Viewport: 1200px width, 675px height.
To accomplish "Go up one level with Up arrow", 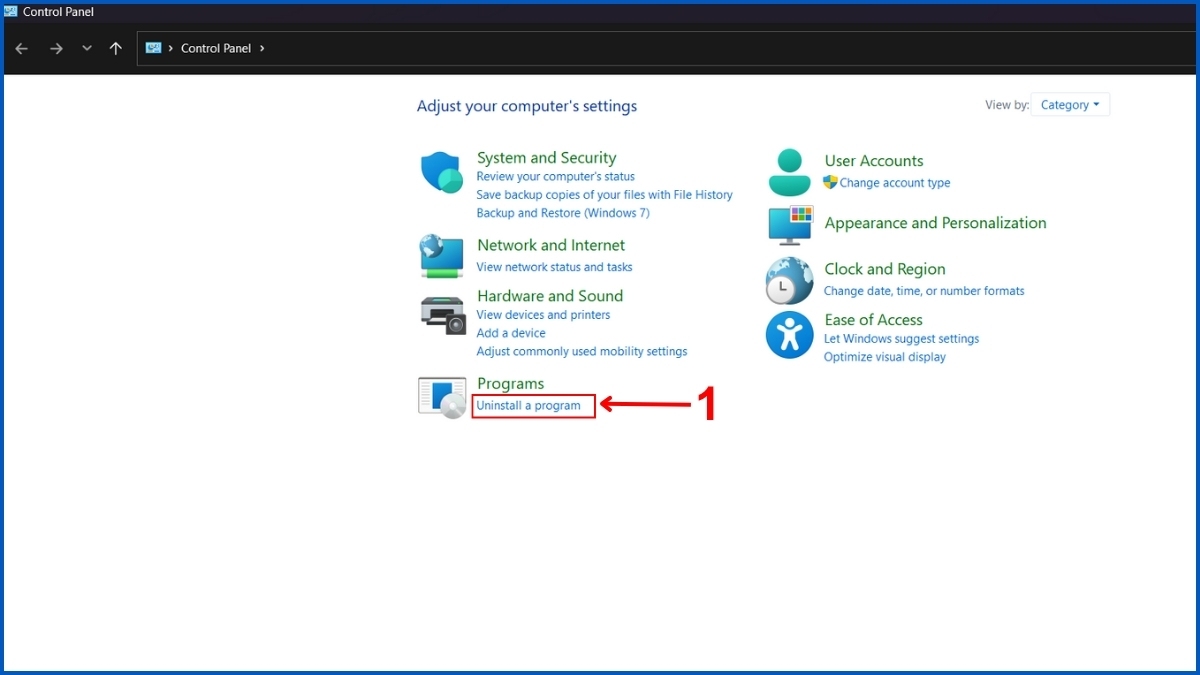I will [x=116, y=48].
